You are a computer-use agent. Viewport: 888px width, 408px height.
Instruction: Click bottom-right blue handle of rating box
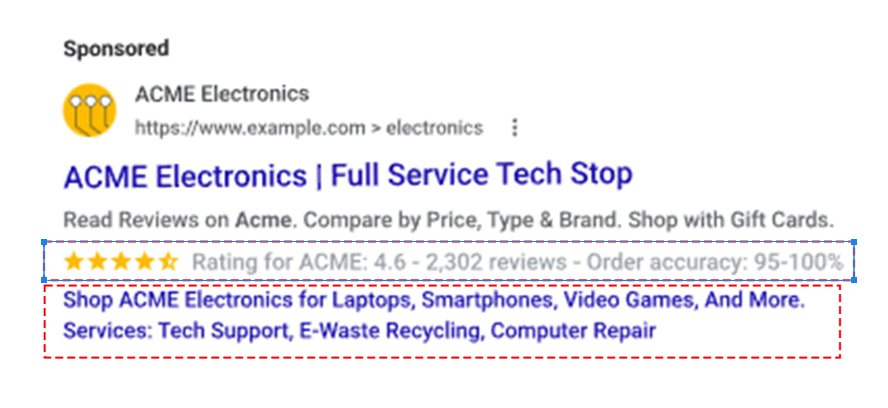coord(855,281)
